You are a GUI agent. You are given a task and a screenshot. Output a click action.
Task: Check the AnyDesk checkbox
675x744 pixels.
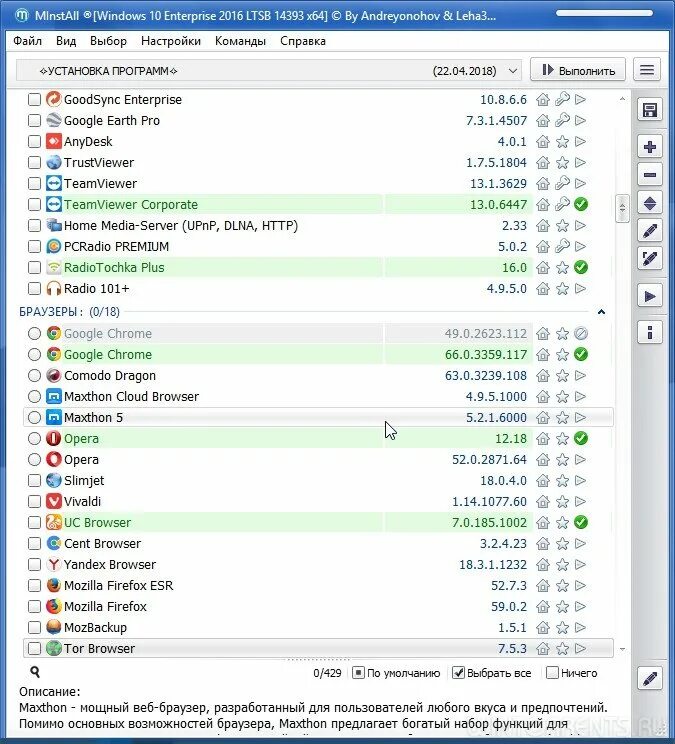[34, 141]
